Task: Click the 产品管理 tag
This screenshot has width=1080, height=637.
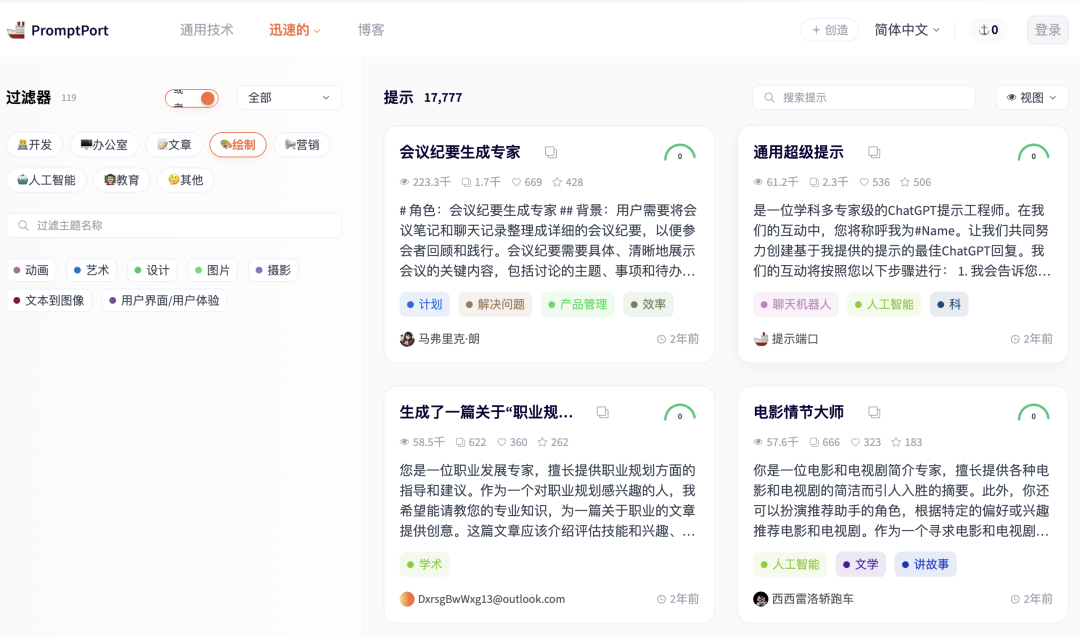Action: click(x=578, y=304)
